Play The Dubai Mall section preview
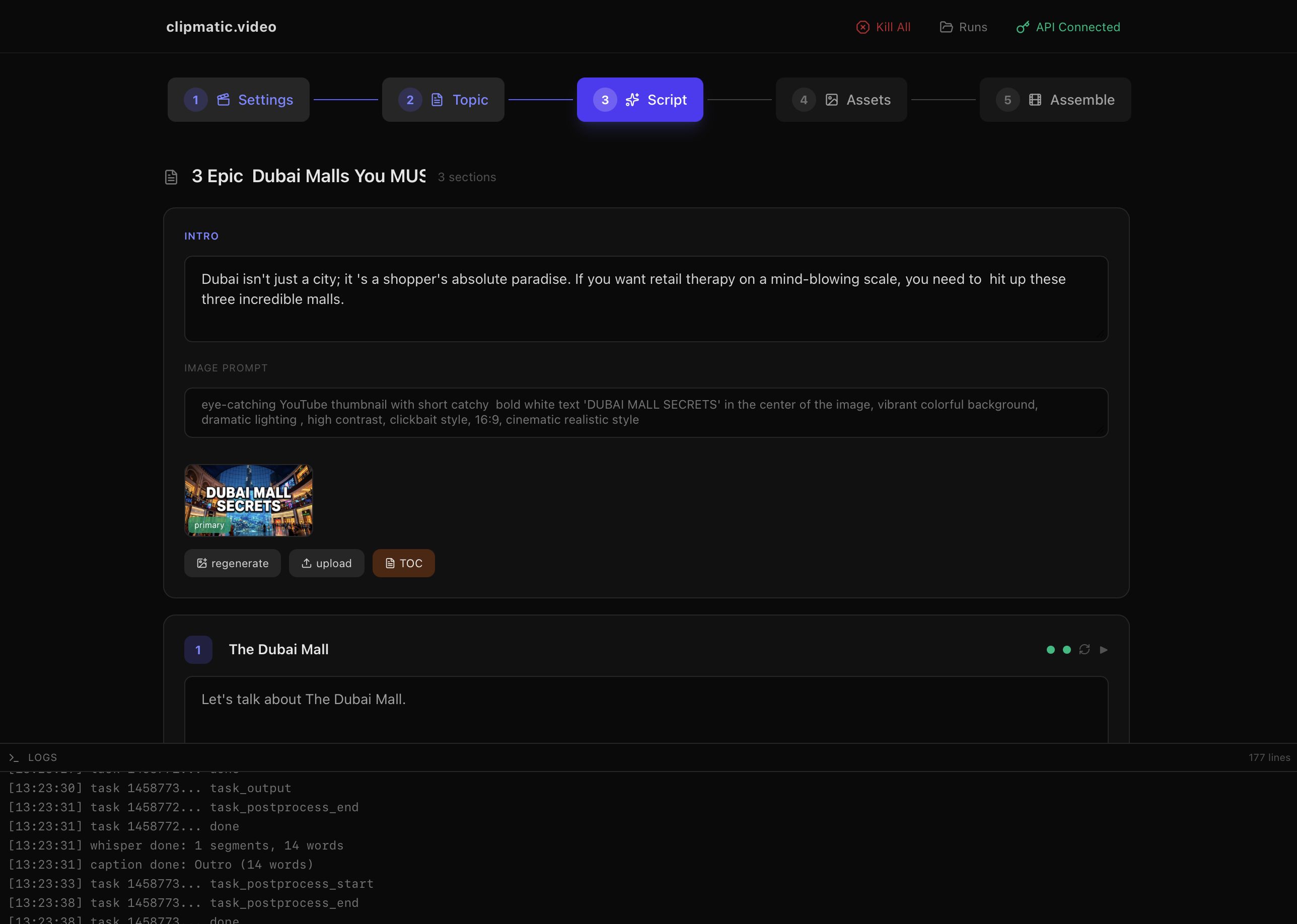1297x924 pixels. tap(1104, 649)
